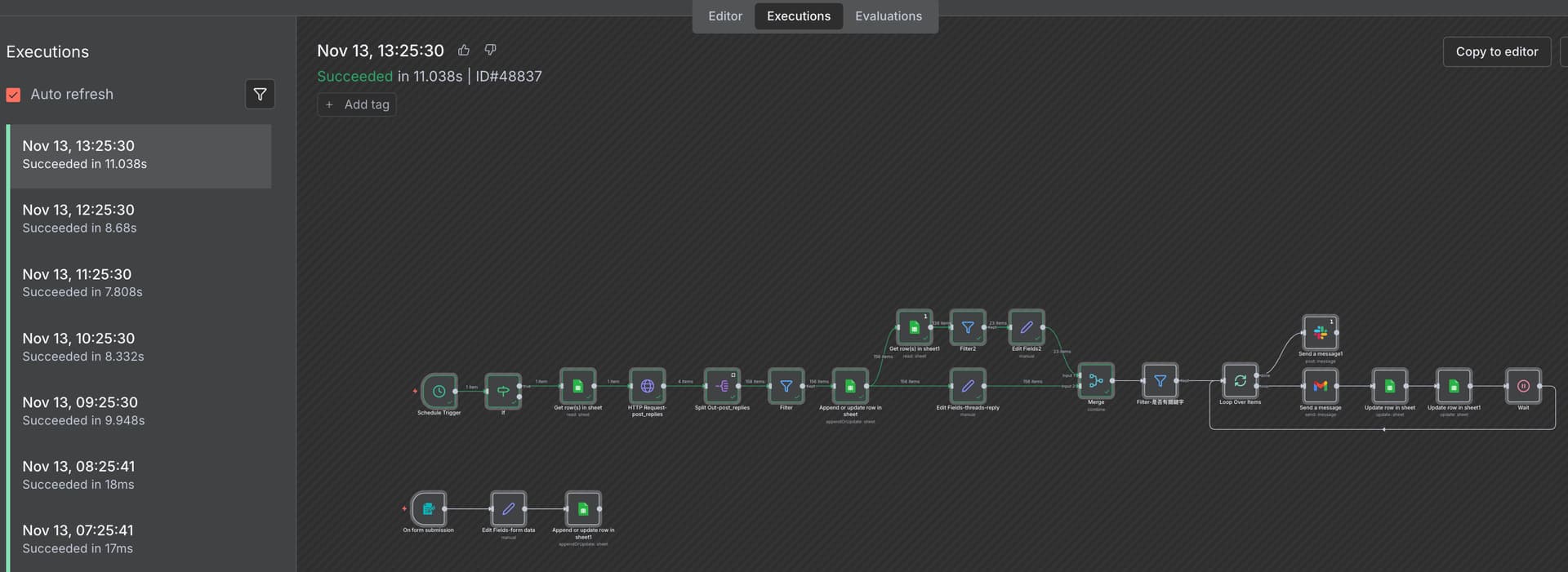
Task: Click the Add tag button
Action: (357, 104)
